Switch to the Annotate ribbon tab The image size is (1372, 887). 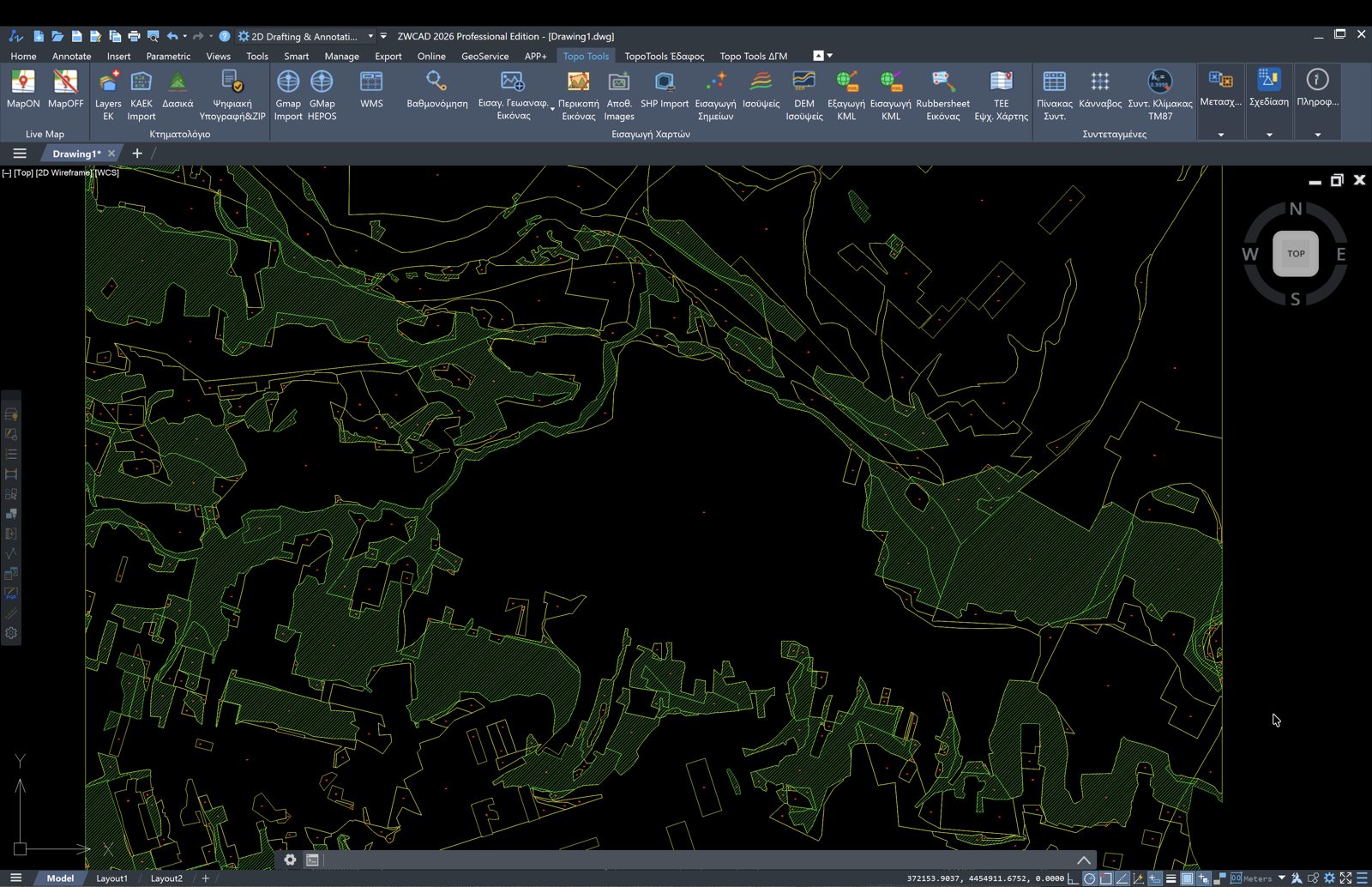click(71, 56)
